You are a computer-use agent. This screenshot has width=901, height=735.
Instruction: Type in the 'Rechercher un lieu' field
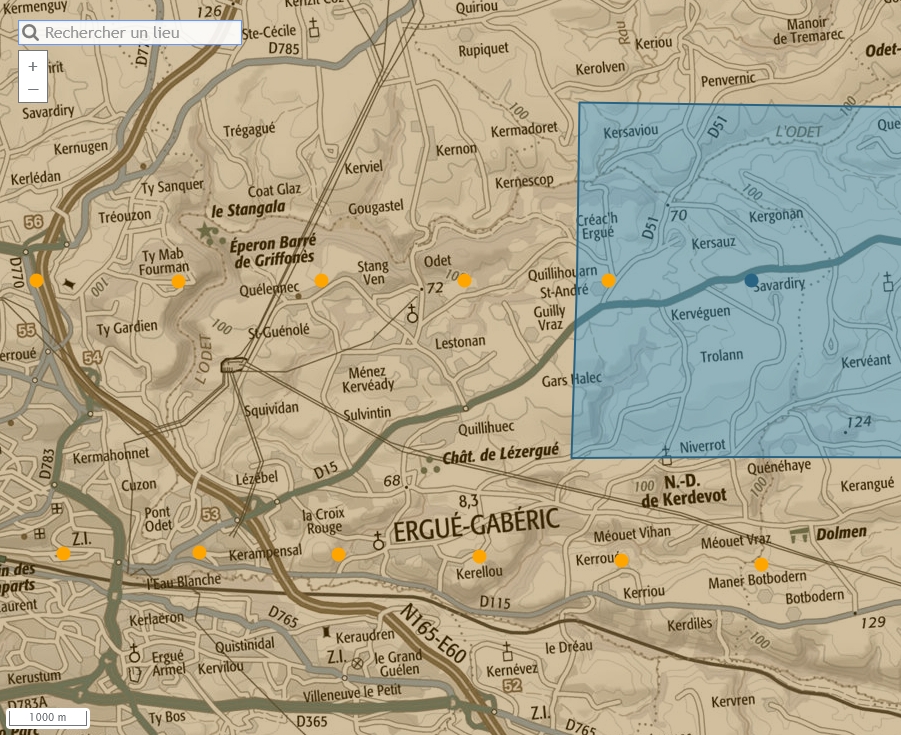pos(140,33)
